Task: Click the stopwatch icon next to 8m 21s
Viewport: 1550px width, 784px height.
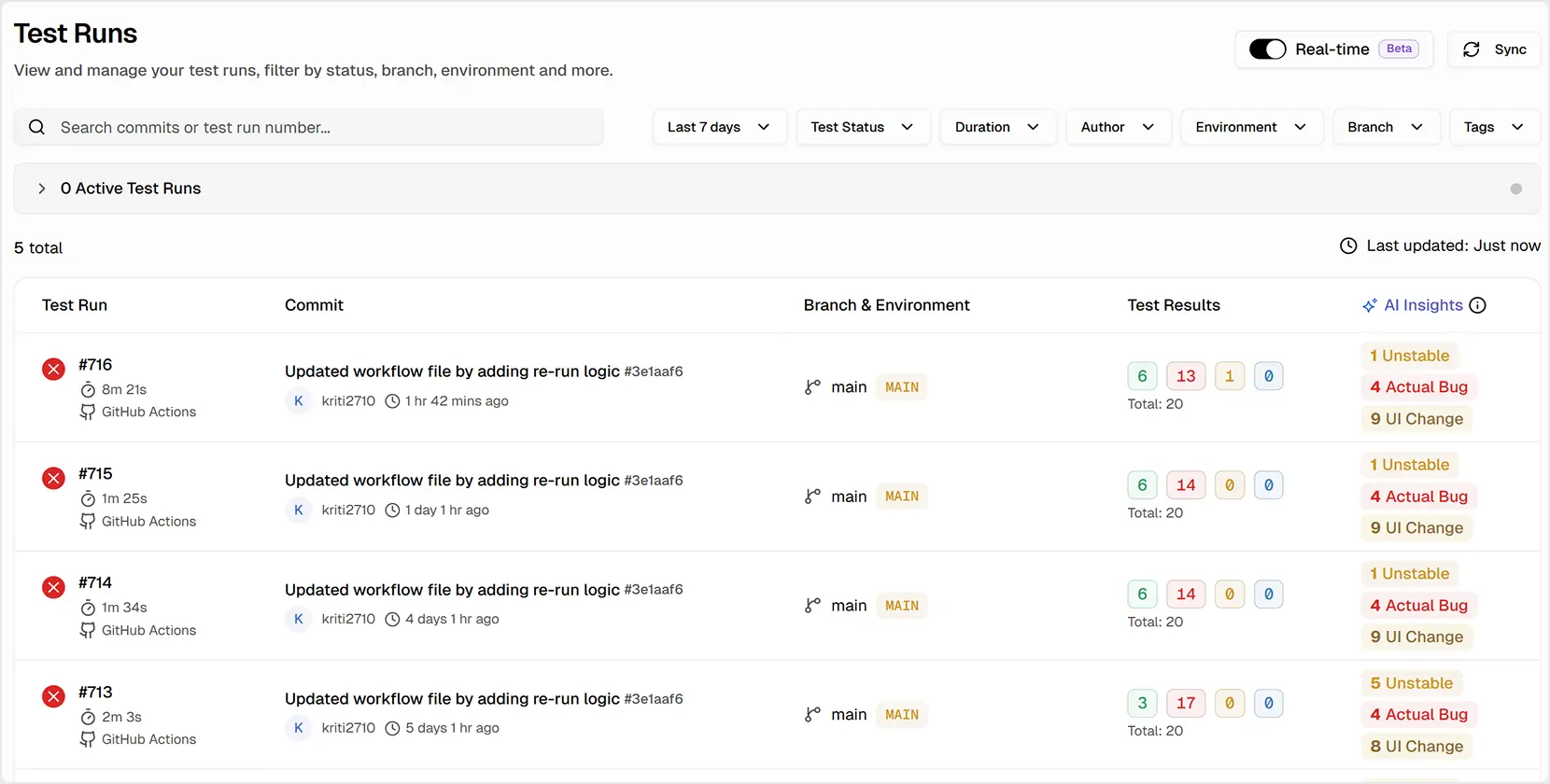Action: pyautogui.click(x=88, y=389)
